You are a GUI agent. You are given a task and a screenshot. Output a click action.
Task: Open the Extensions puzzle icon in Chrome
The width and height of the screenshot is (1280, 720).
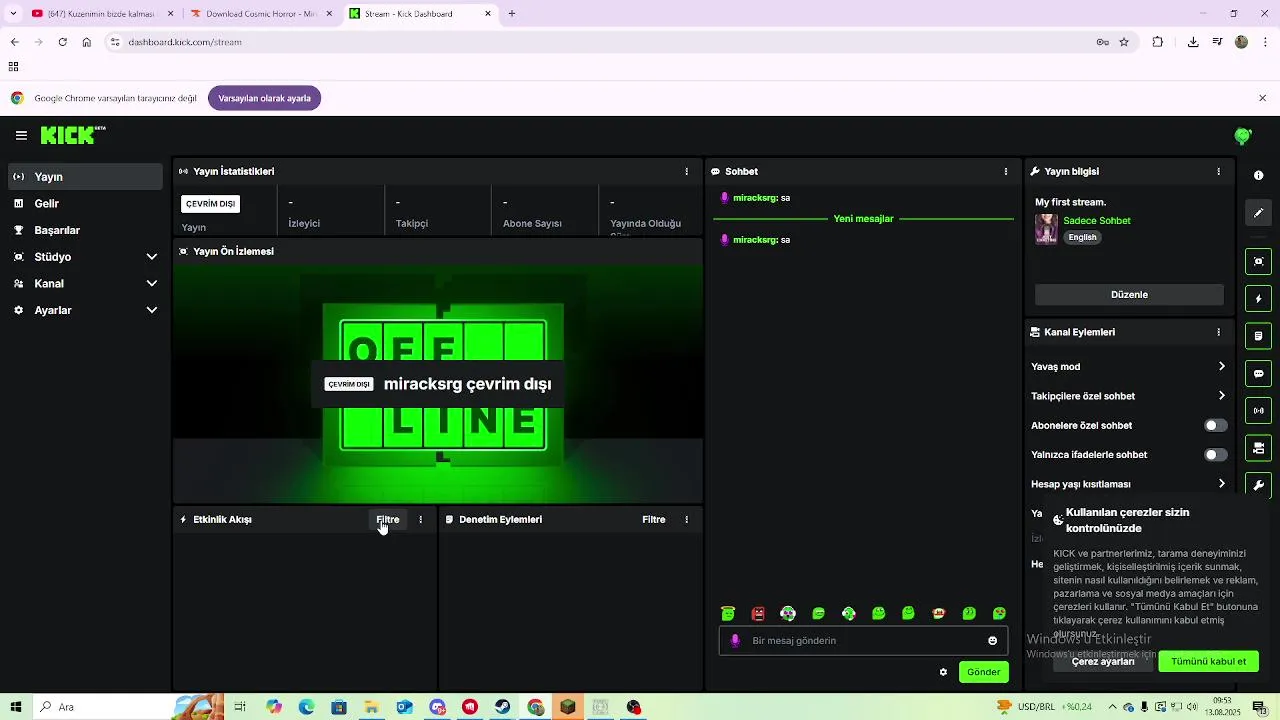tap(1158, 42)
